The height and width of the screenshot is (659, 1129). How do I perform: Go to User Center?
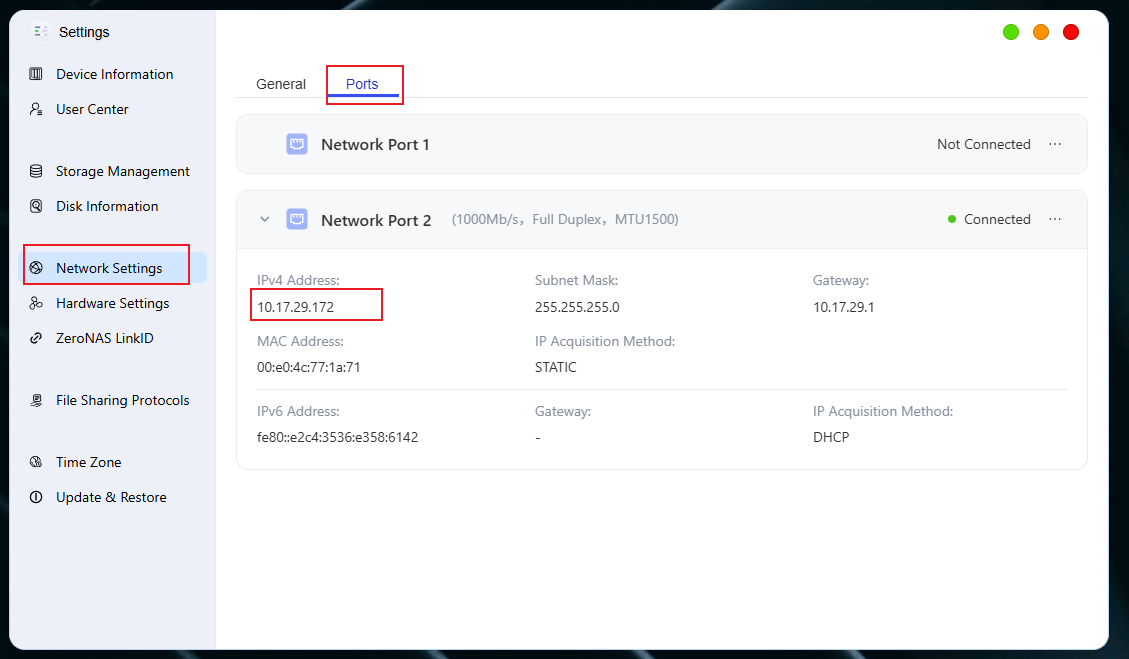[x=92, y=109]
